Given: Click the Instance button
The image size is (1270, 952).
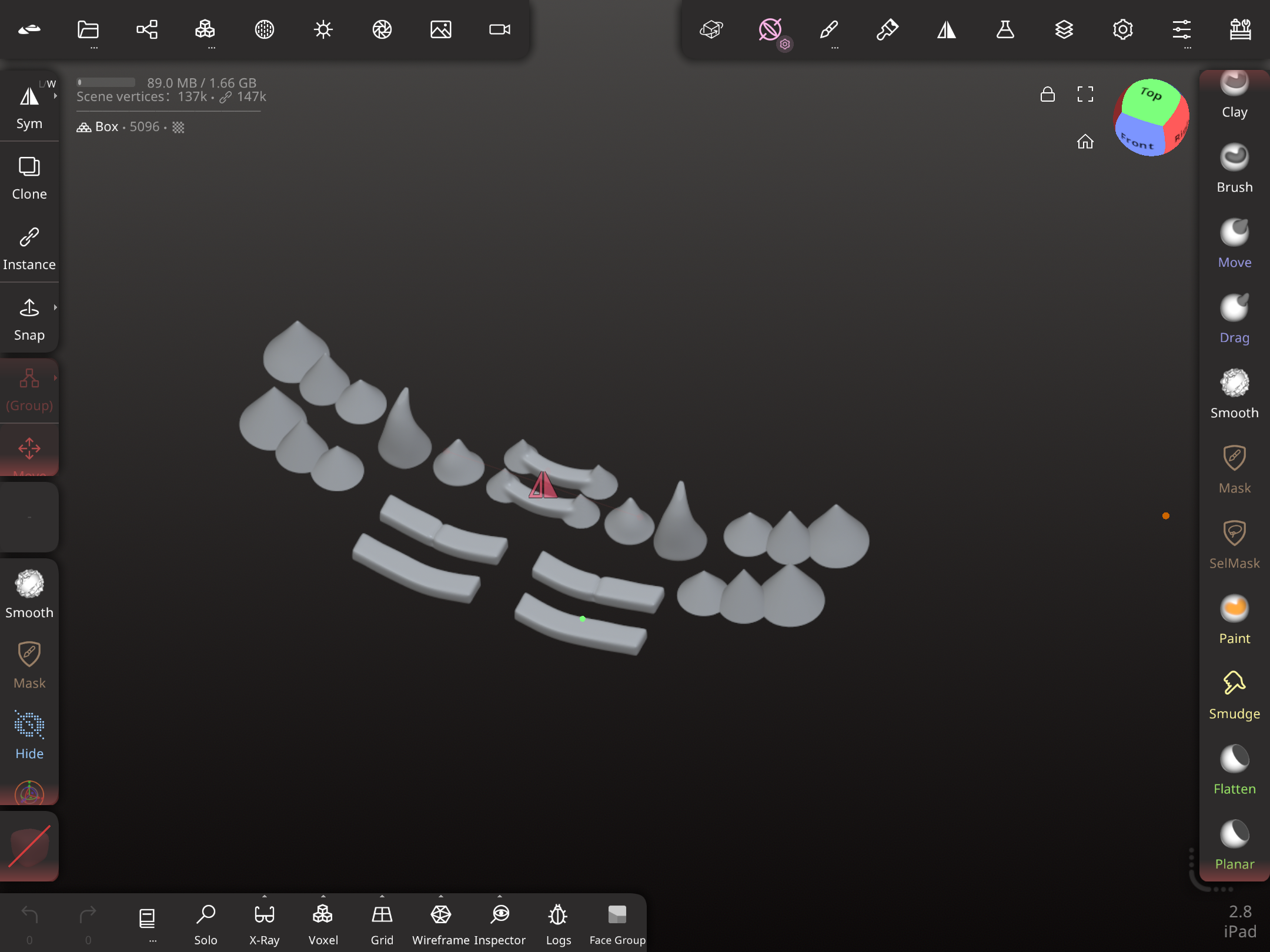Looking at the screenshot, I should tap(29, 249).
